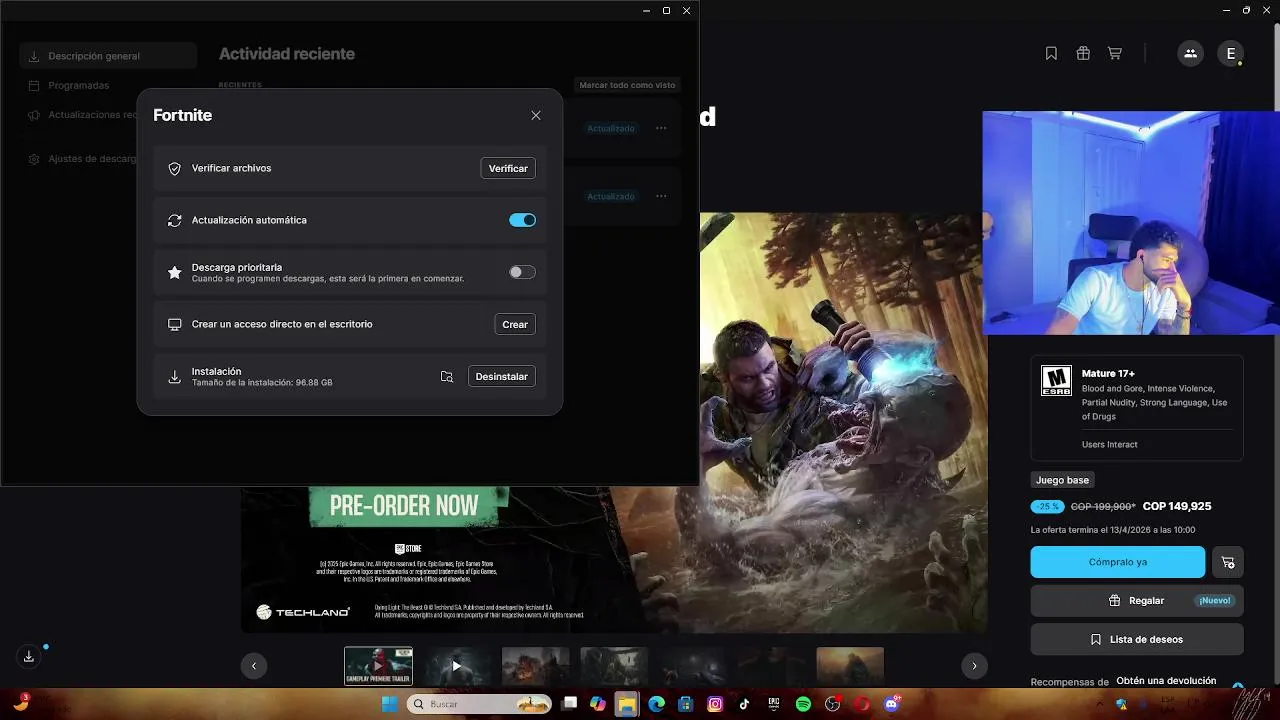Select the fourth carousel thumbnail
This screenshot has width=1280, height=720.
(x=614, y=666)
